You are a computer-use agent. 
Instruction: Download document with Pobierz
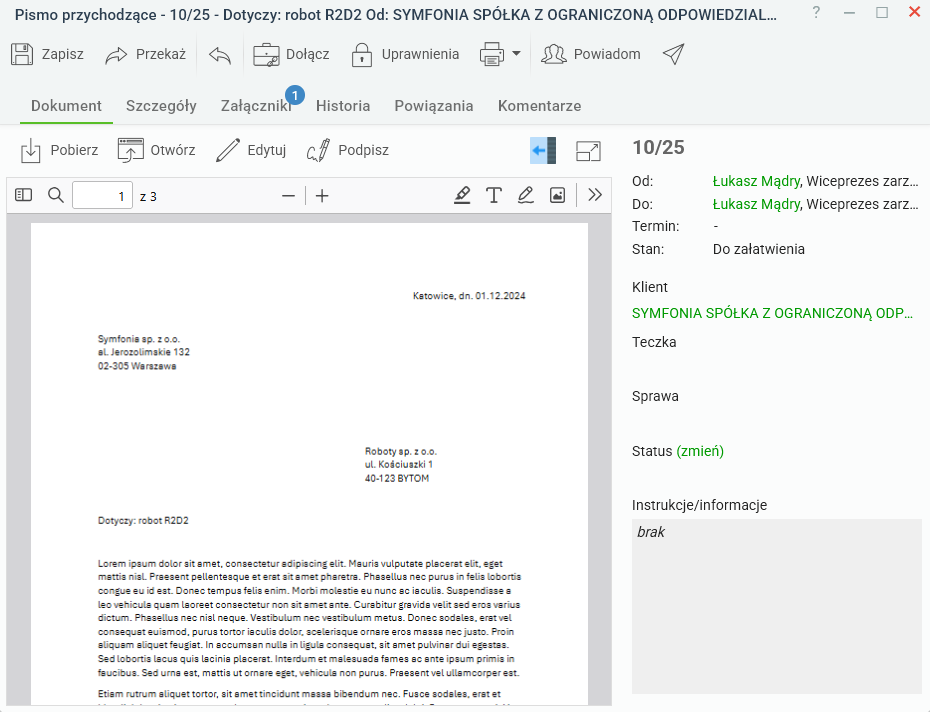tap(59, 150)
